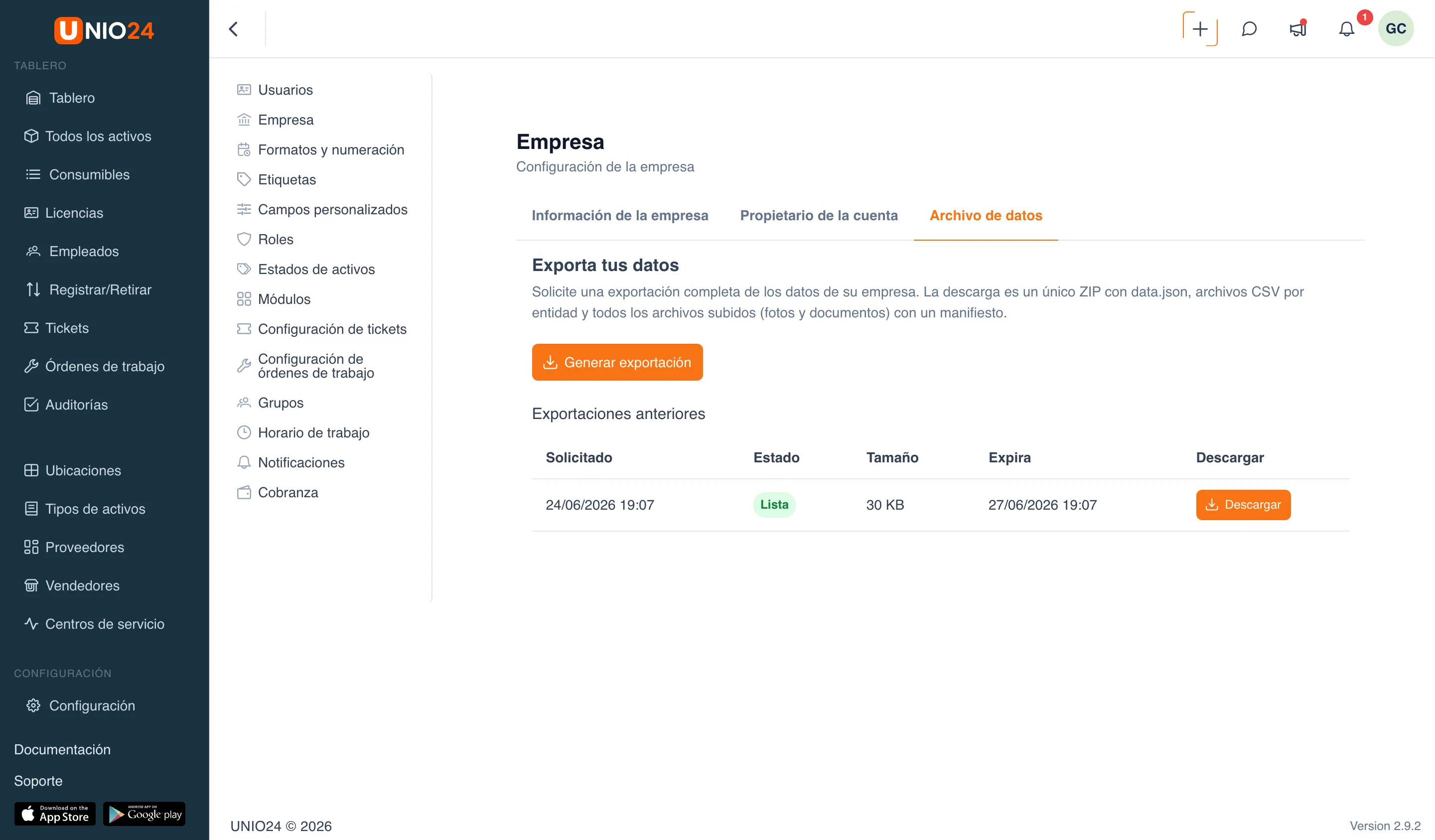Open the Documentación link

62,749
